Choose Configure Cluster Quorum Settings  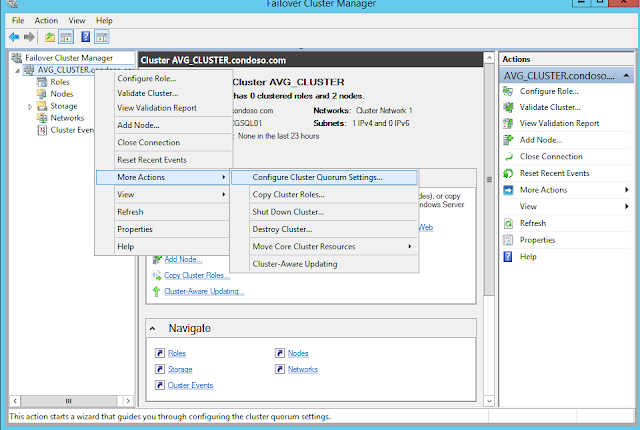pyautogui.click(x=324, y=177)
